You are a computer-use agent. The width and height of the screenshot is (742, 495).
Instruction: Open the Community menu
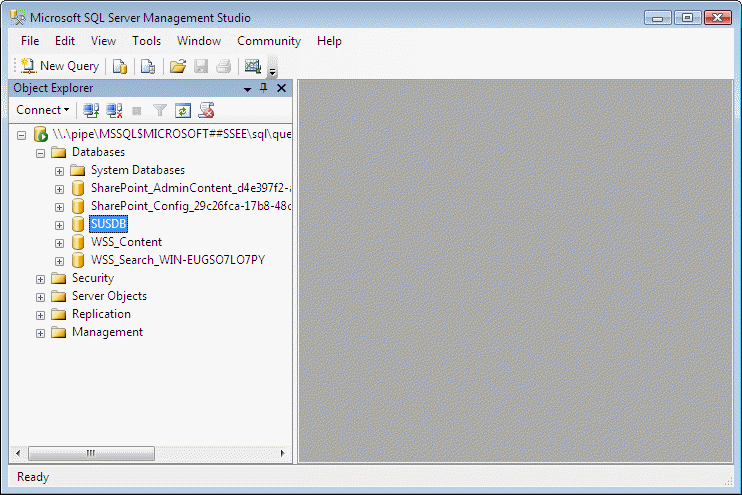269,41
